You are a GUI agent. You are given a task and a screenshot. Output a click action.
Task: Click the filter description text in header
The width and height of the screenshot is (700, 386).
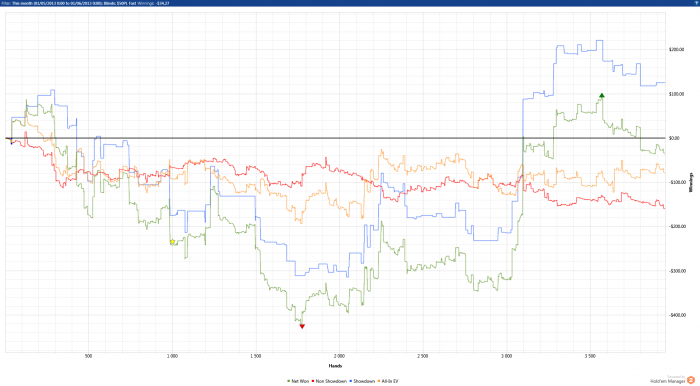point(85,3)
